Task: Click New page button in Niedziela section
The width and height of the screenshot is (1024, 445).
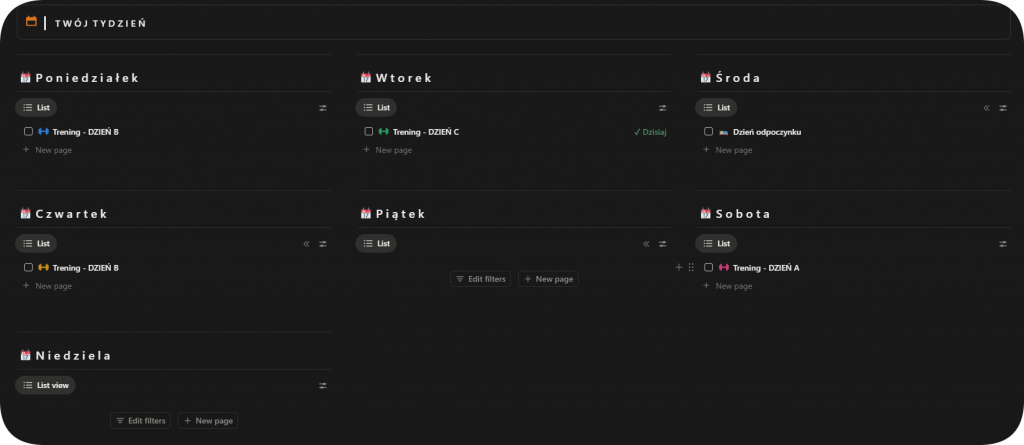Action: coord(208,421)
